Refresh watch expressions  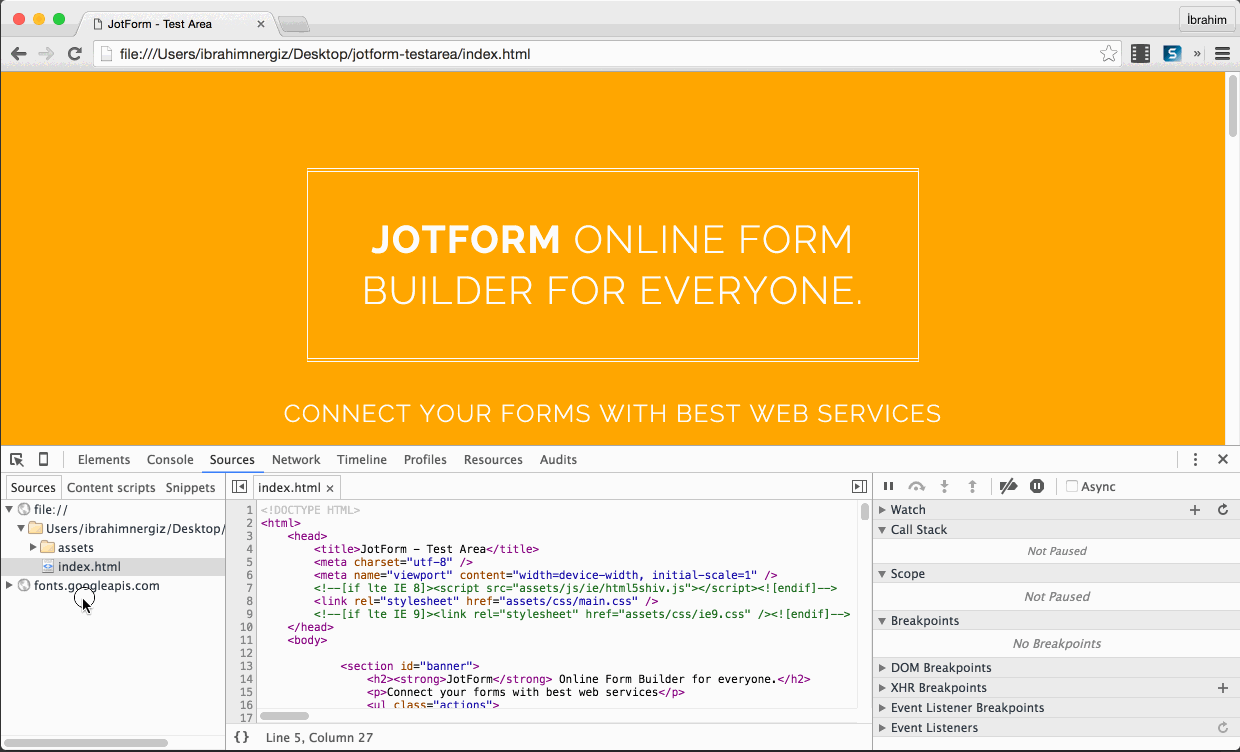click(x=1222, y=510)
